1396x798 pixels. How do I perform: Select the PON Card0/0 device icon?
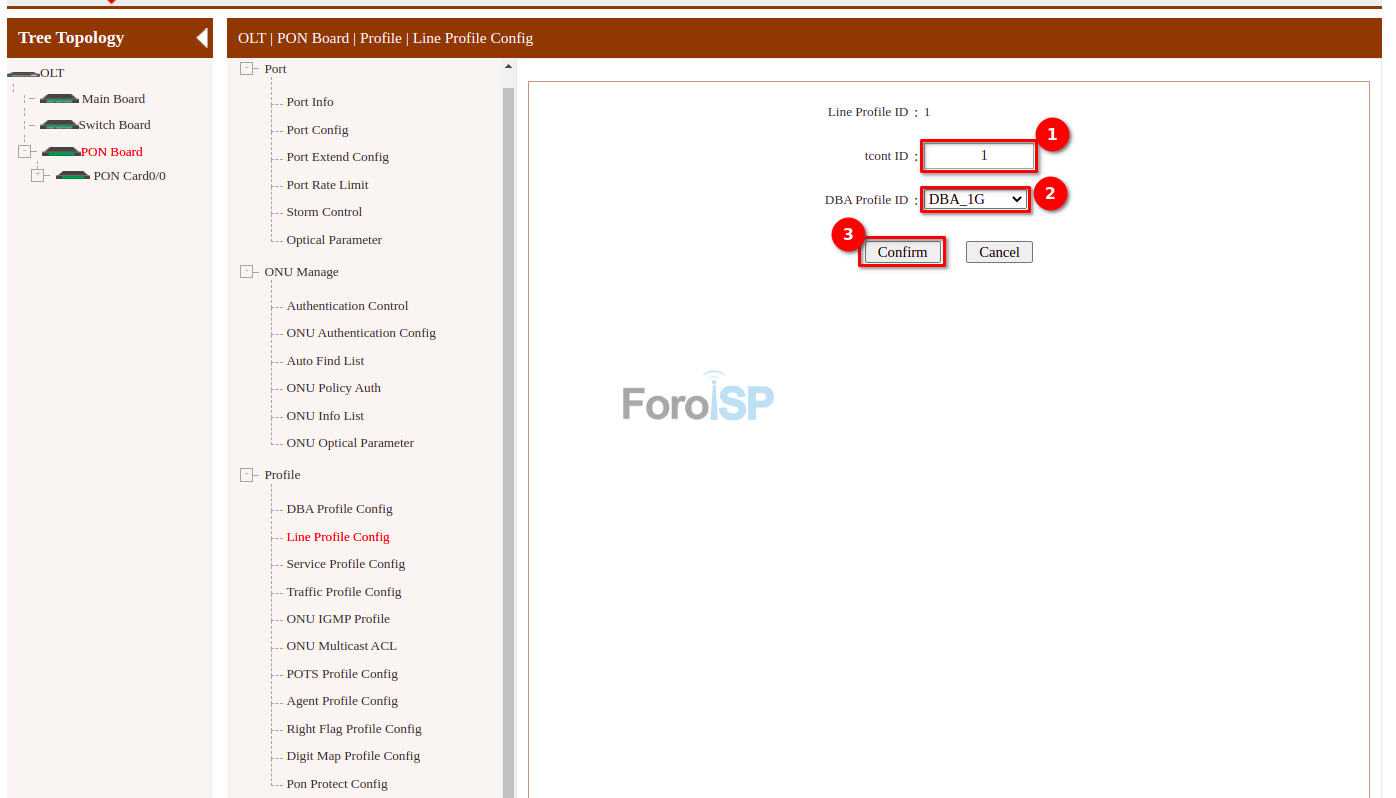[x=71, y=175]
